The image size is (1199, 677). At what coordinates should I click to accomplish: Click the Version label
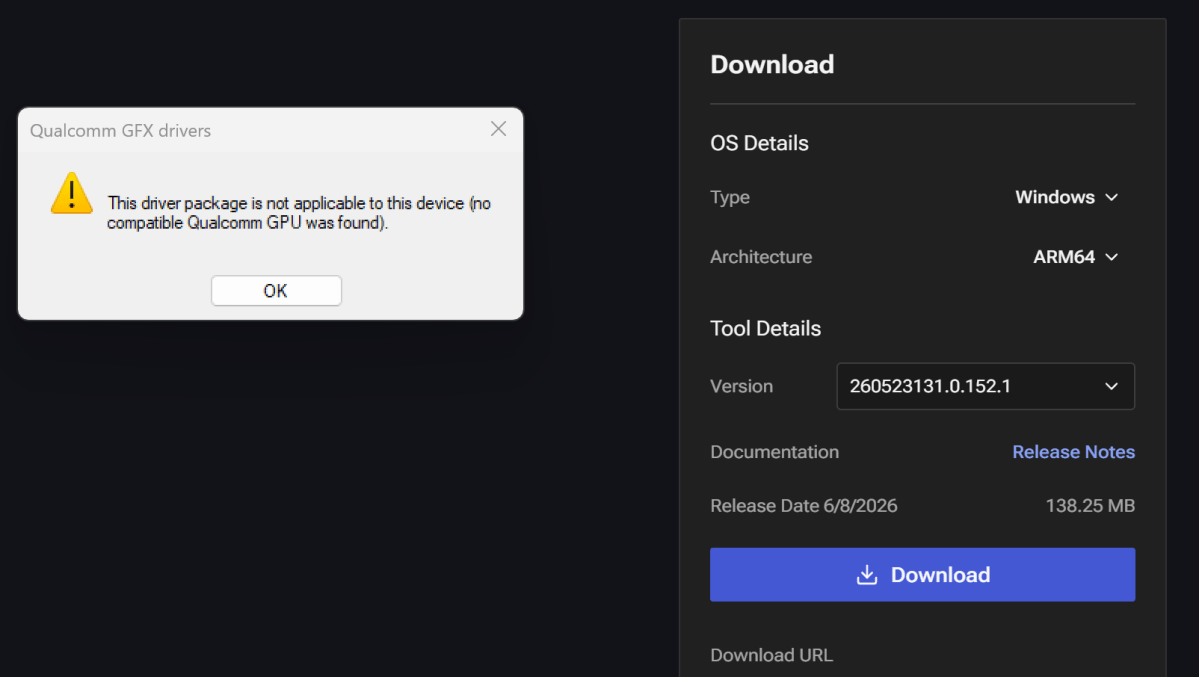(x=741, y=386)
